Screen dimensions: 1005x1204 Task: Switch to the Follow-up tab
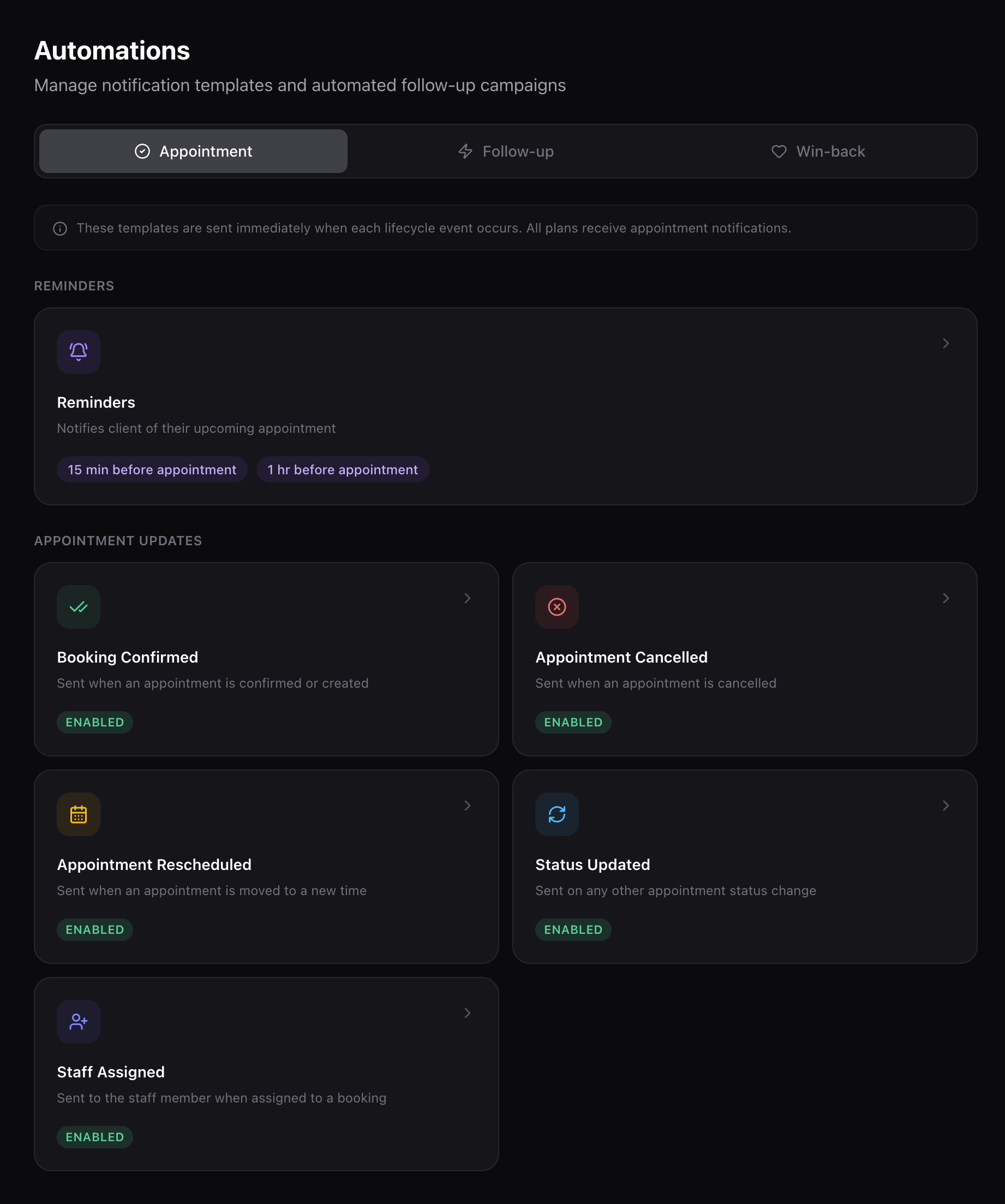[x=506, y=151]
